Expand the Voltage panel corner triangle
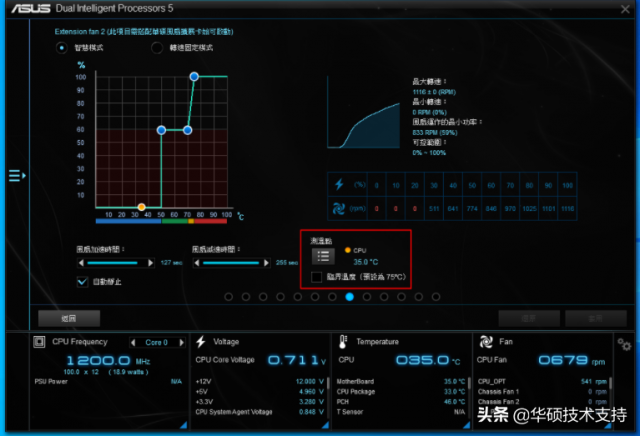640x436 pixels. coord(325,425)
